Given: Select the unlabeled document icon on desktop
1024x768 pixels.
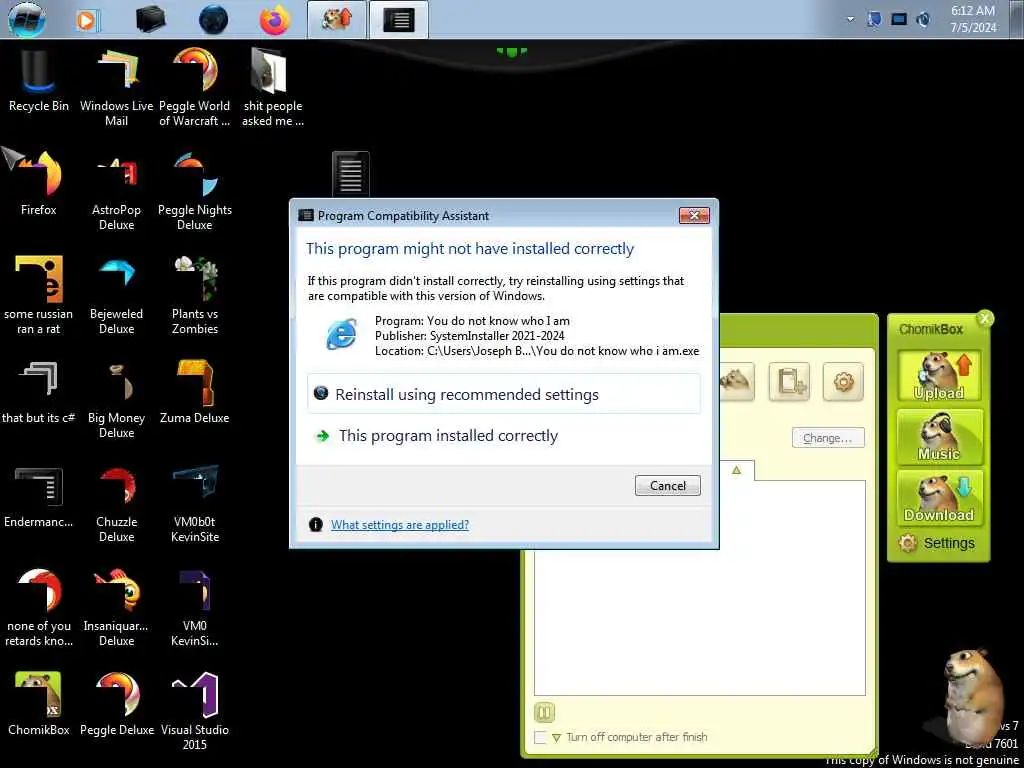Looking at the screenshot, I should 351,173.
